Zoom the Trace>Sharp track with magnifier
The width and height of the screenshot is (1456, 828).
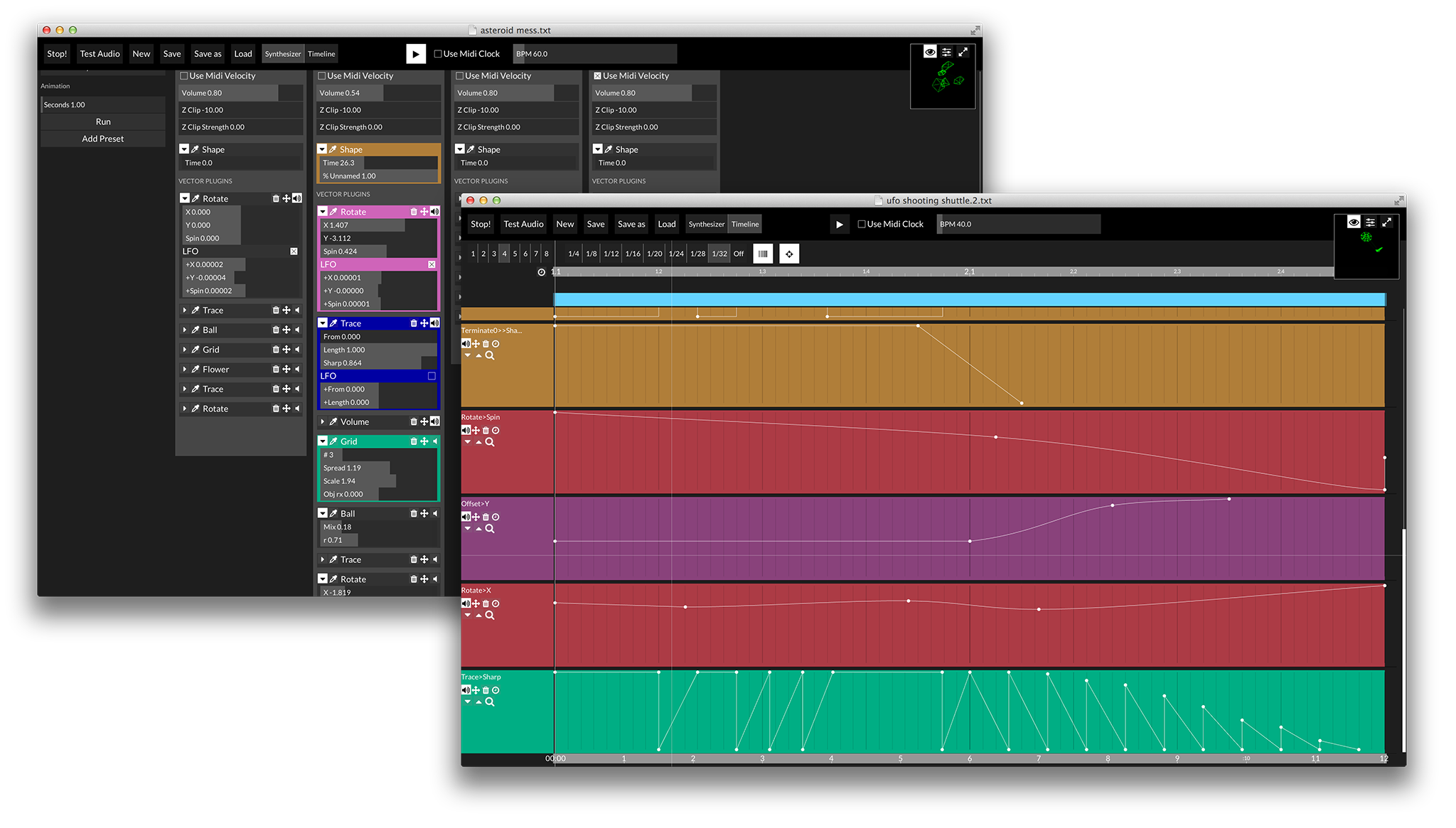[x=490, y=702]
